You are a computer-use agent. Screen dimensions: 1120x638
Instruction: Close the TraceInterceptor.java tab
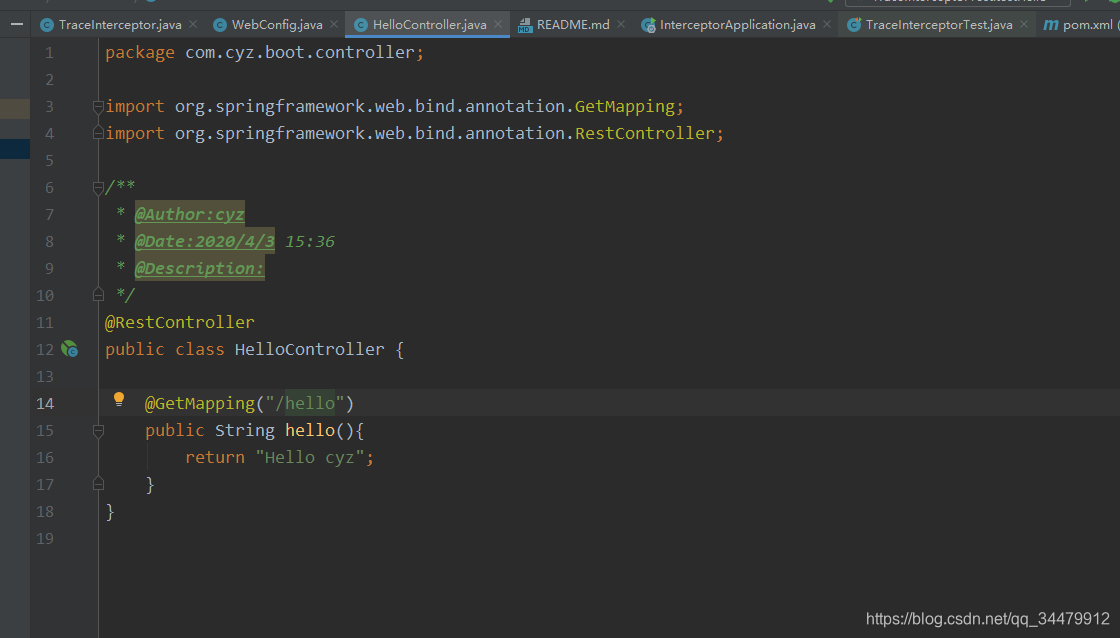click(193, 24)
